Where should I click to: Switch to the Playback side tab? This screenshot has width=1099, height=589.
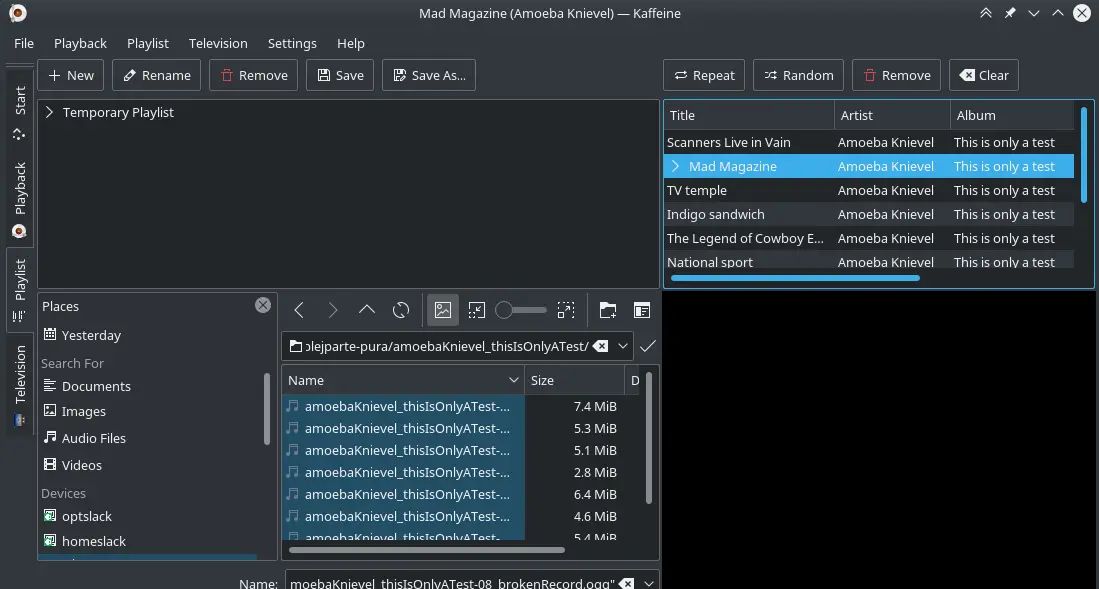point(20,199)
